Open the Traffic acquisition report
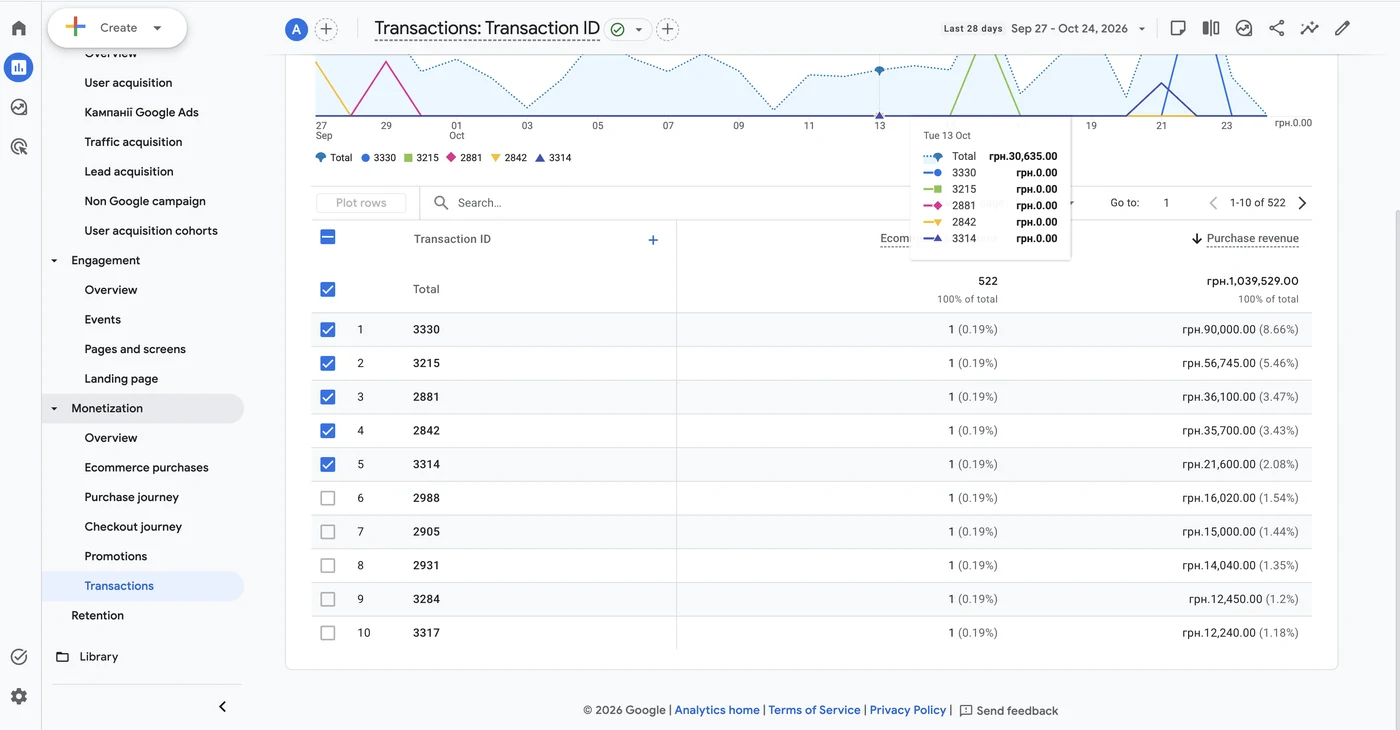Viewport: 1400px width, 730px height. coord(133,142)
